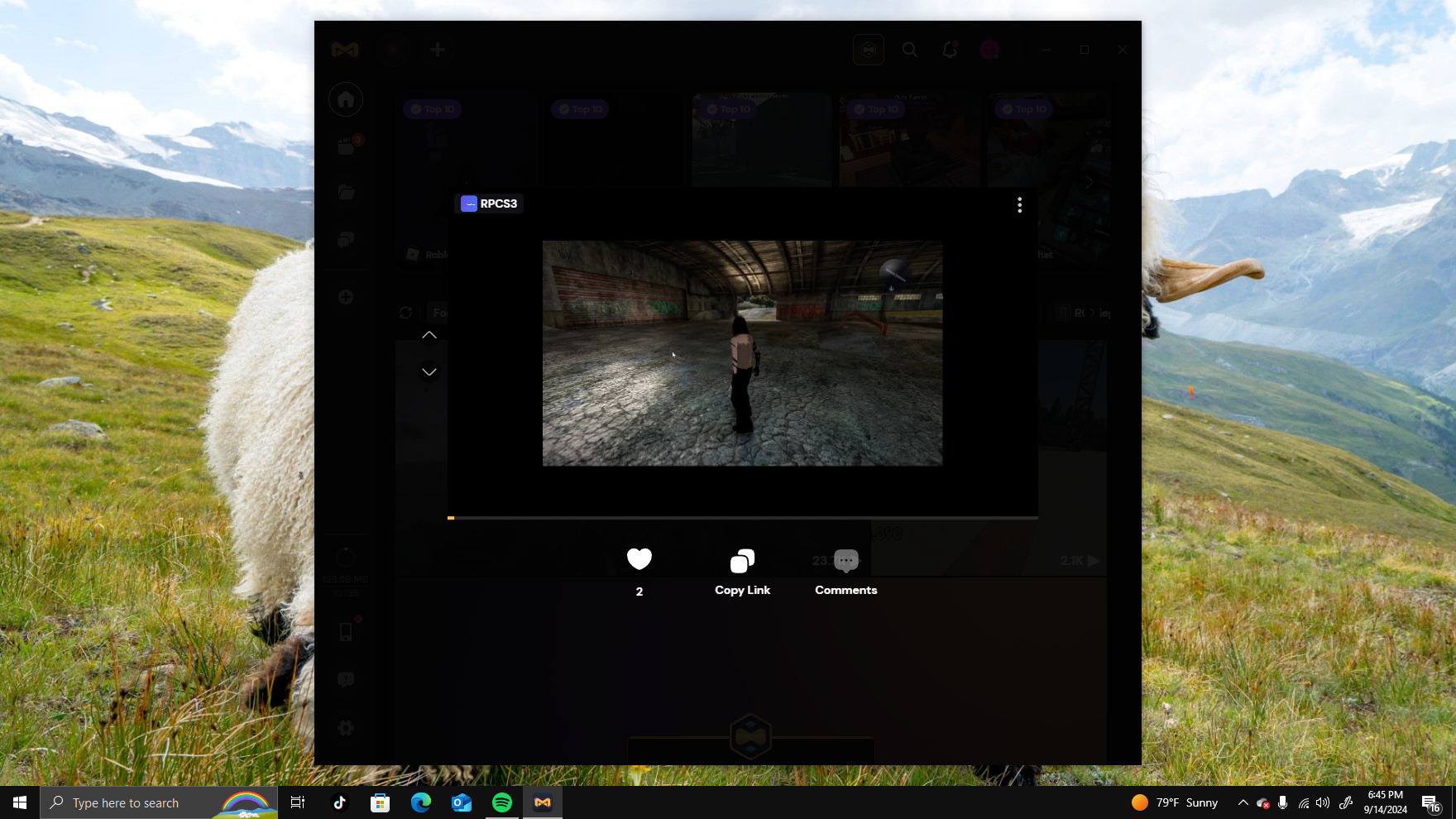This screenshot has height=819, width=1456.
Task: Open chat bubbles icon in sidebar
Action: (x=346, y=240)
